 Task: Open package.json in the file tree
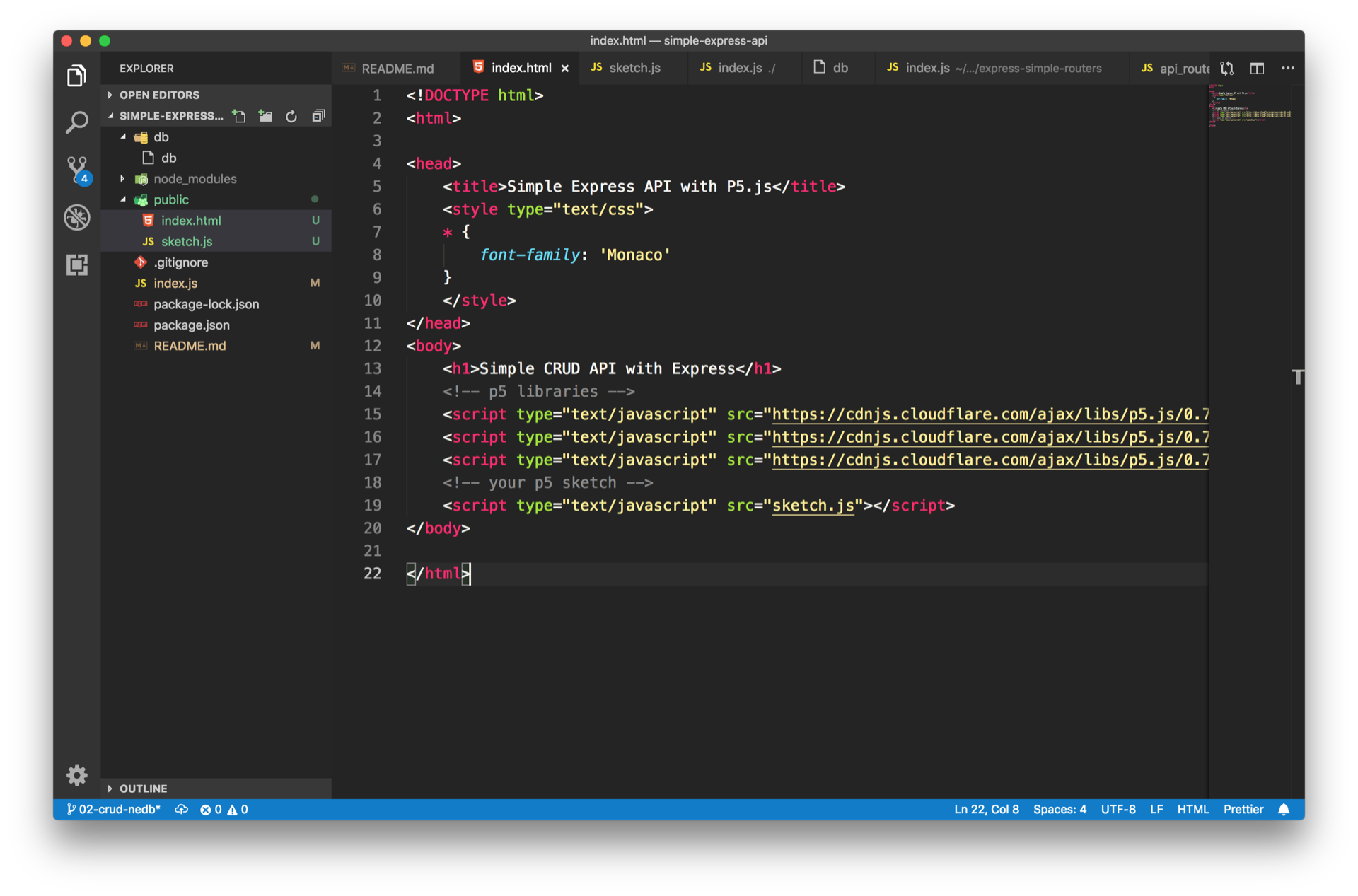coord(191,325)
